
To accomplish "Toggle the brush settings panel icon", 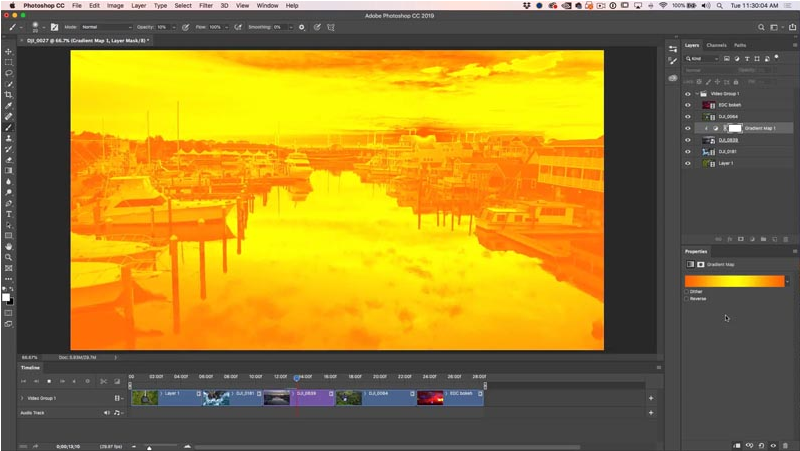I will click(54, 27).
